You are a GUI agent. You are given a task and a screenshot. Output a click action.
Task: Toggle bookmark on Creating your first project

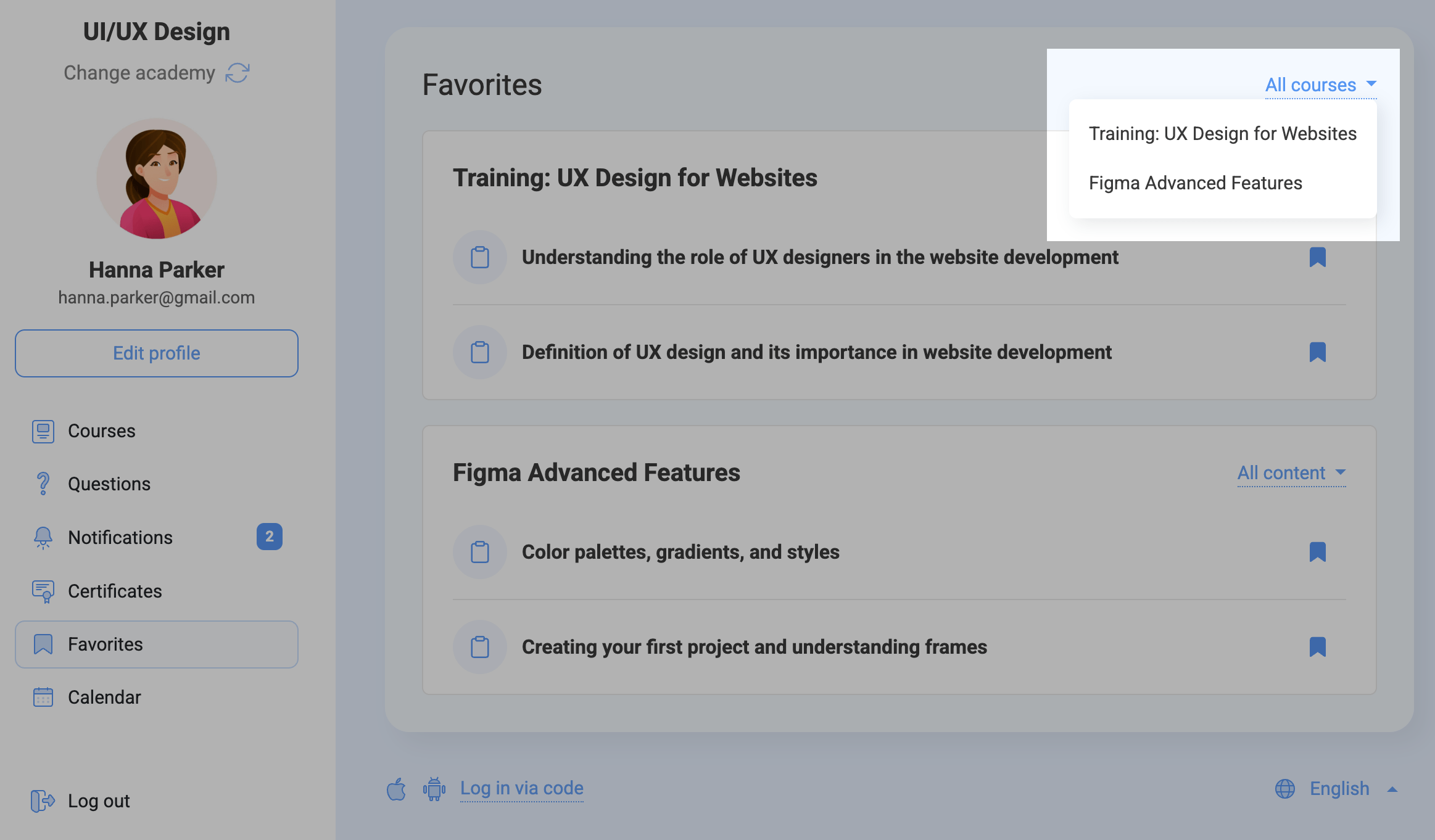pos(1317,647)
